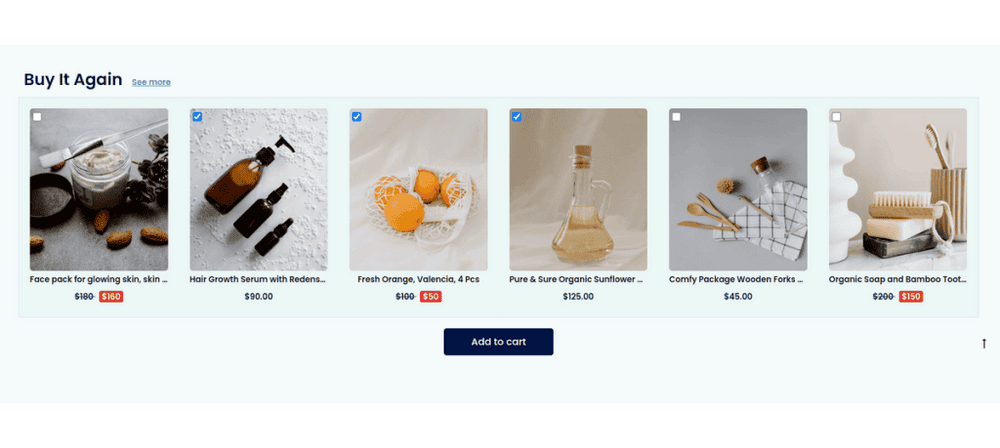Screen dimensions: 1000x448
Task: Open the See more link
Action: tap(151, 82)
